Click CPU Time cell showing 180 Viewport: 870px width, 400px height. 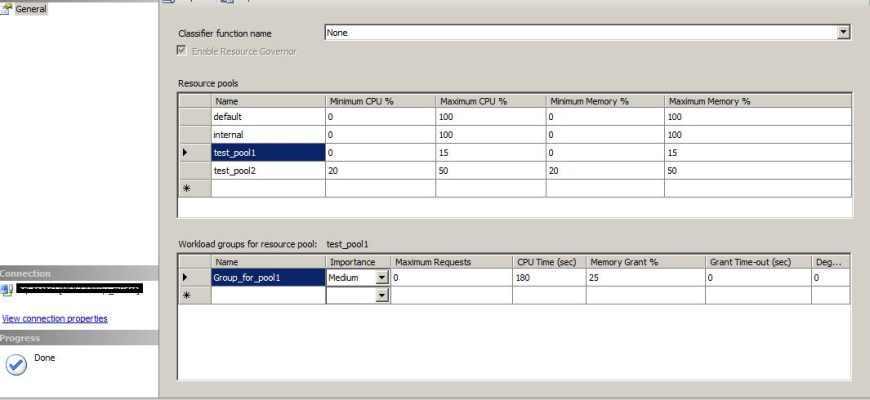click(549, 278)
